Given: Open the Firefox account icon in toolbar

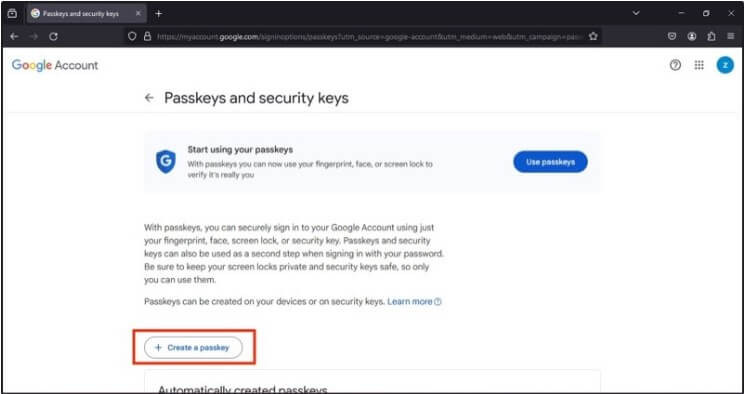Looking at the screenshot, I should (x=692, y=36).
